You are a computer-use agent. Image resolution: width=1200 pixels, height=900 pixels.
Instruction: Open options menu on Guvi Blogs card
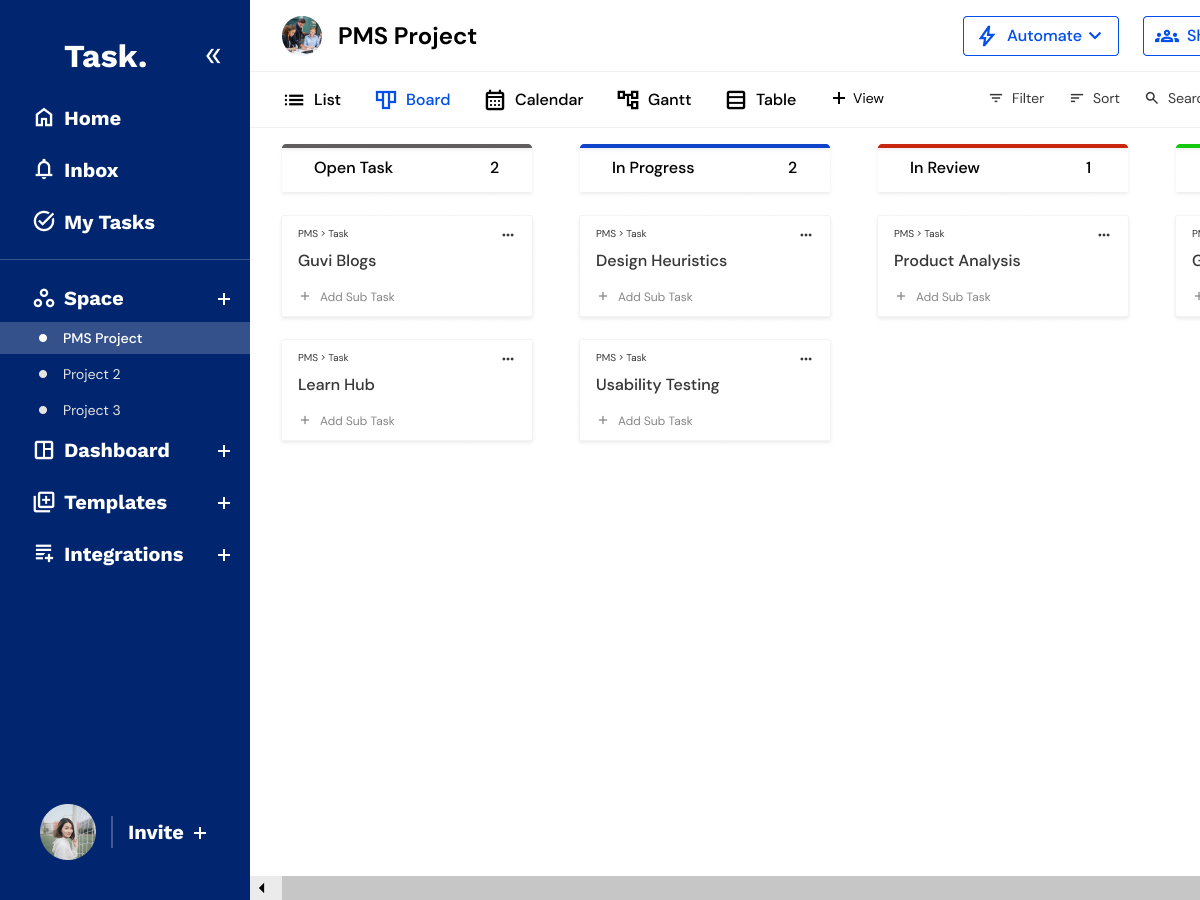click(507, 234)
